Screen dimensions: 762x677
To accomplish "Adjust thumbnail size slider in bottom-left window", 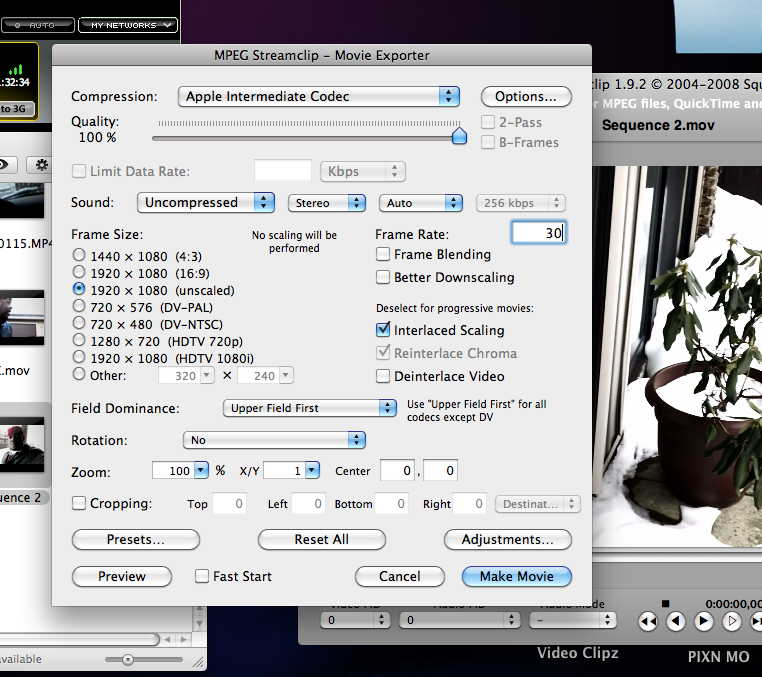I will pyautogui.click(x=128, y=660).
